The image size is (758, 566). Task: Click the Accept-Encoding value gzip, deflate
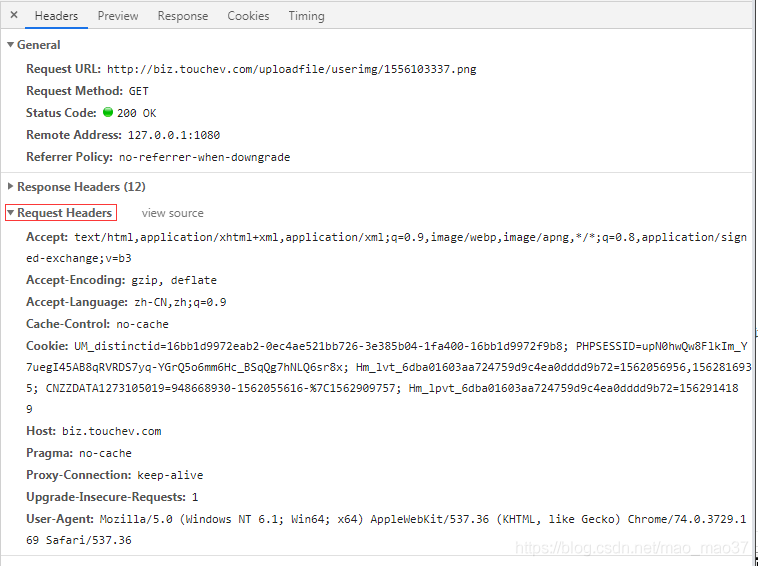tap(173, 280)
